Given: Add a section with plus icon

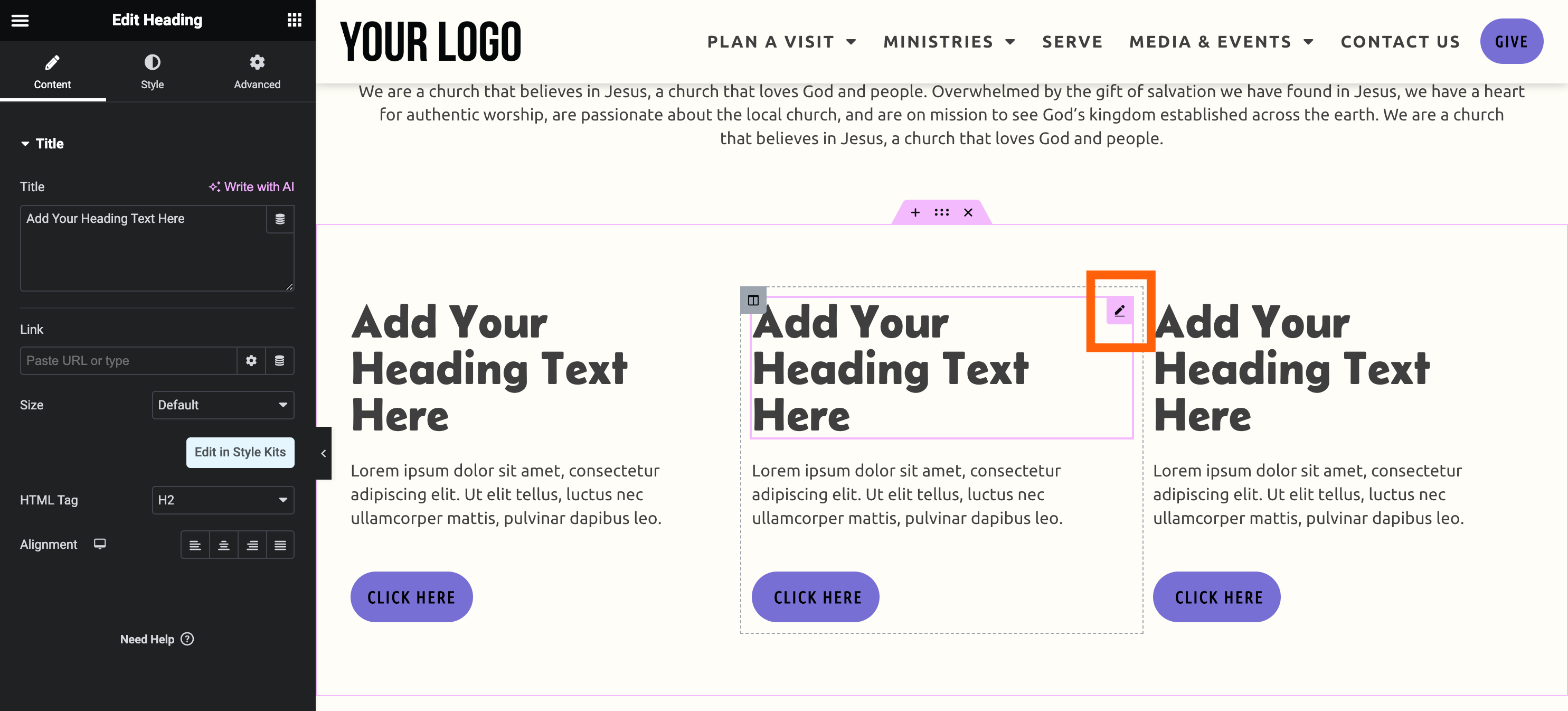Looking at the screenshot, I should [x=915, y=213].
